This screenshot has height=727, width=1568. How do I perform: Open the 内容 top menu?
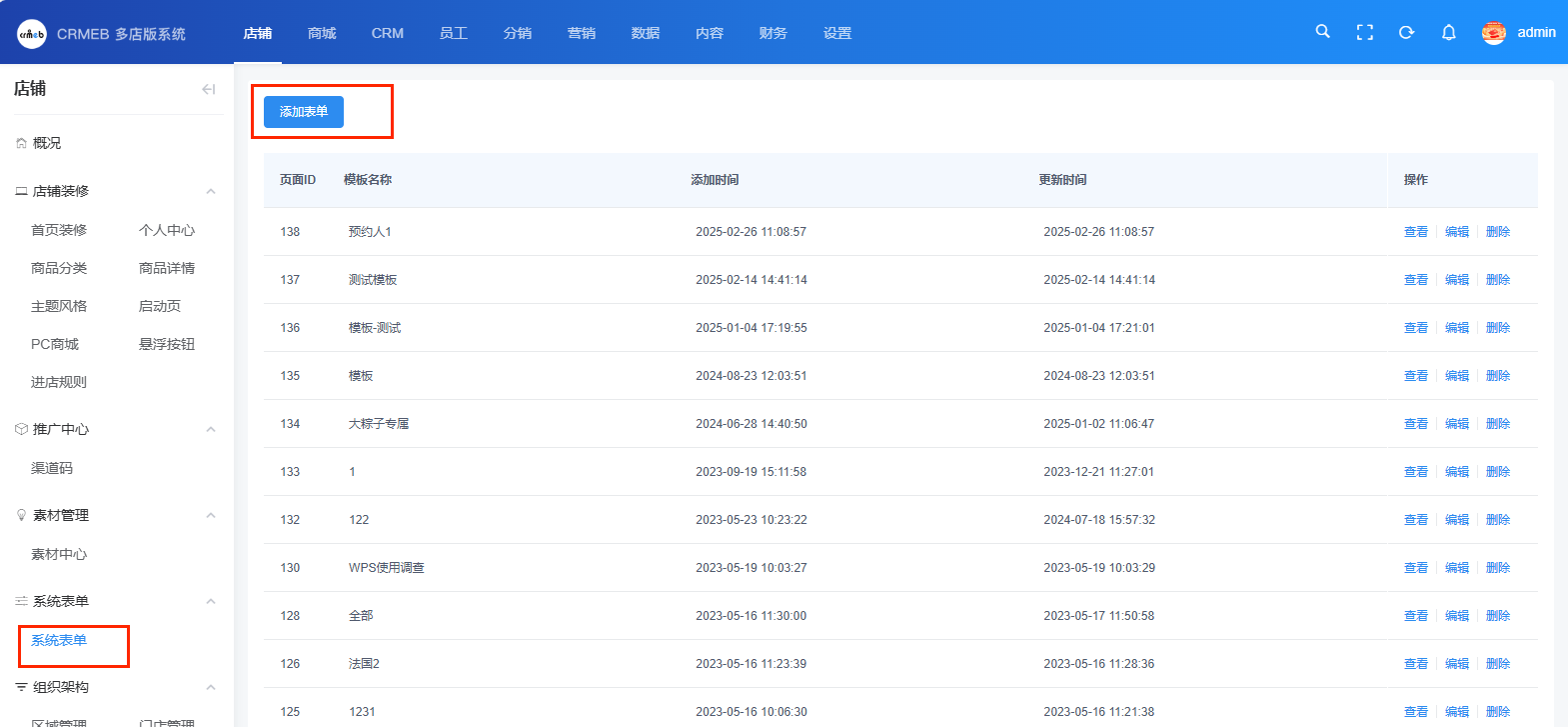pos(710,33)
